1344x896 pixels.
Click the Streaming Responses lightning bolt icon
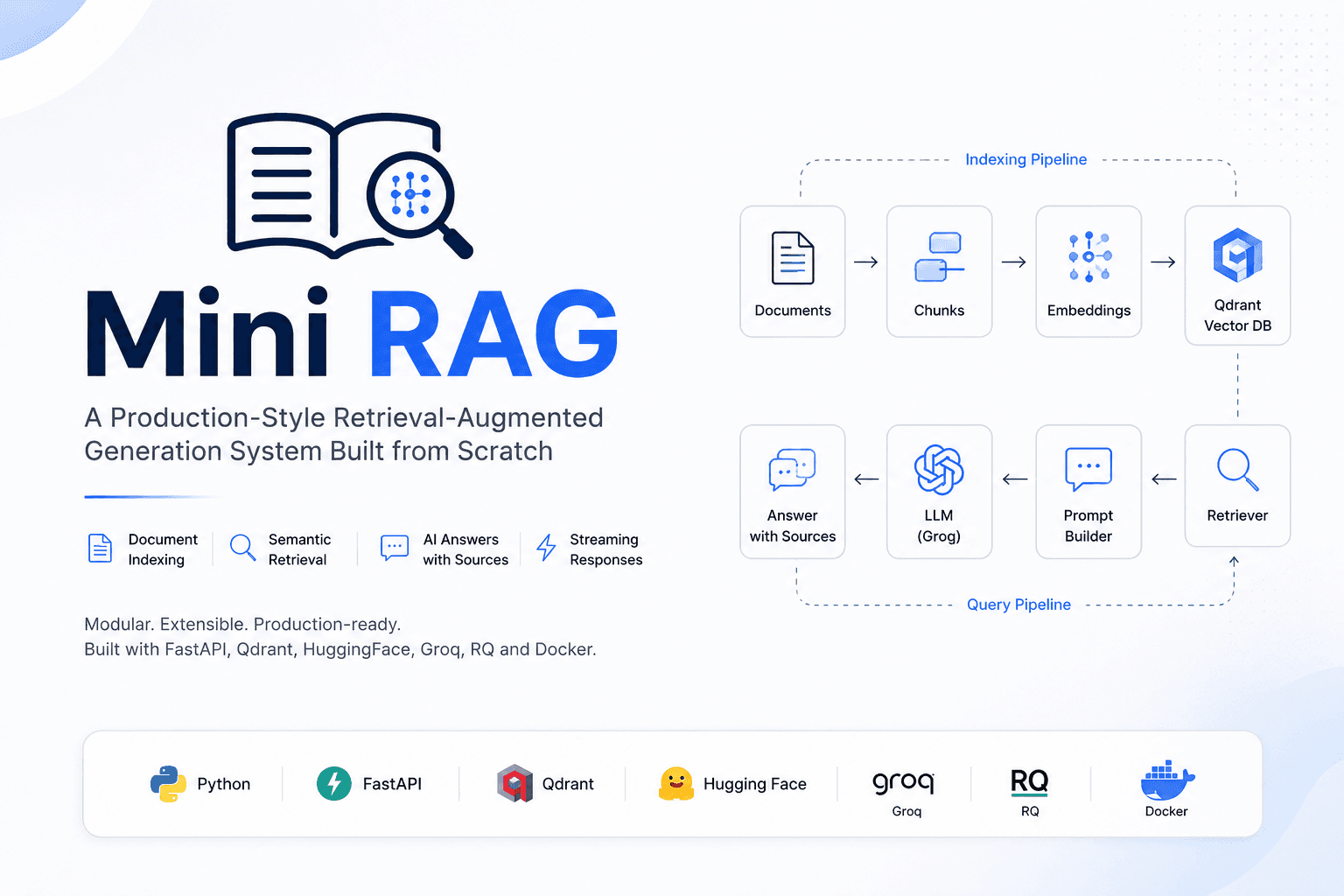pos(546,548)
